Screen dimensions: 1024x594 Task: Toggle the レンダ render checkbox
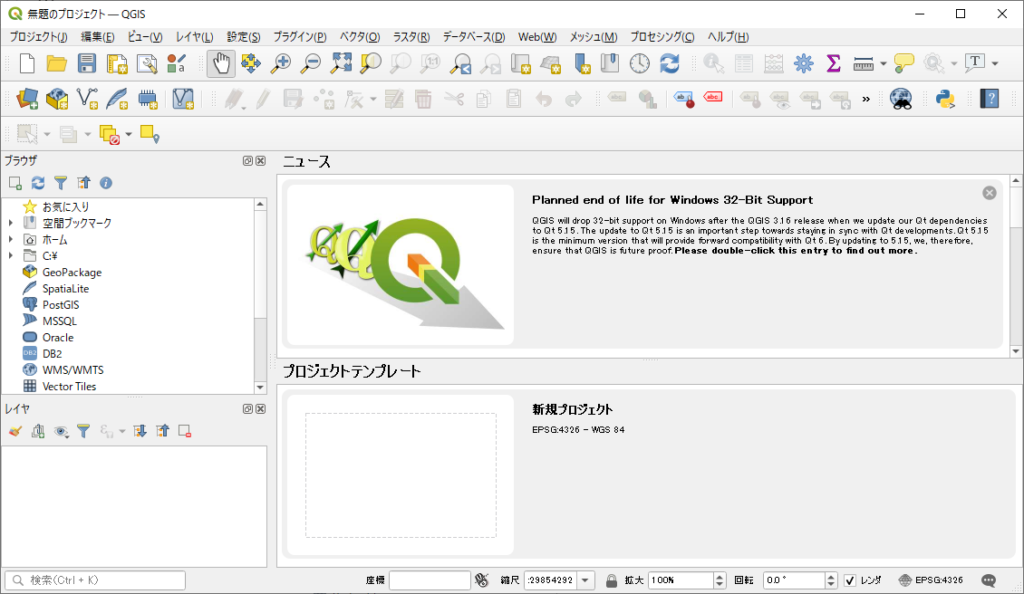click(850, 580)
